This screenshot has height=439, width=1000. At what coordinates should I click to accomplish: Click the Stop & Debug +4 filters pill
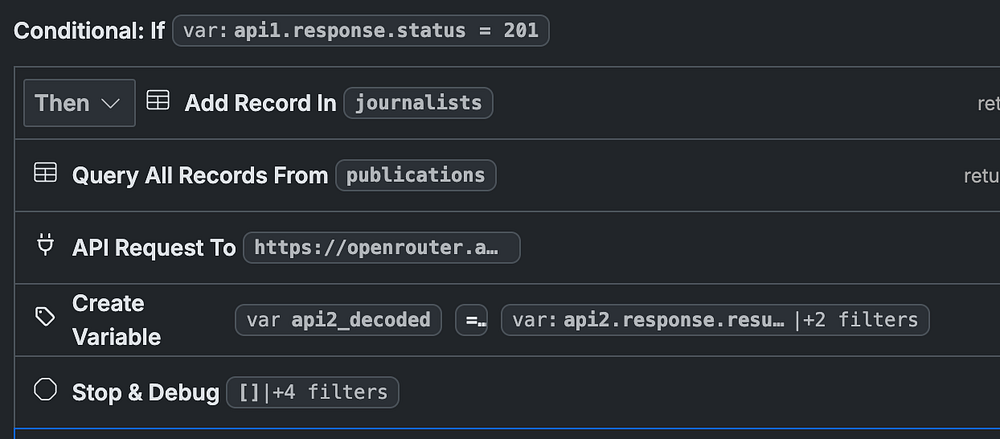point(312,392)
